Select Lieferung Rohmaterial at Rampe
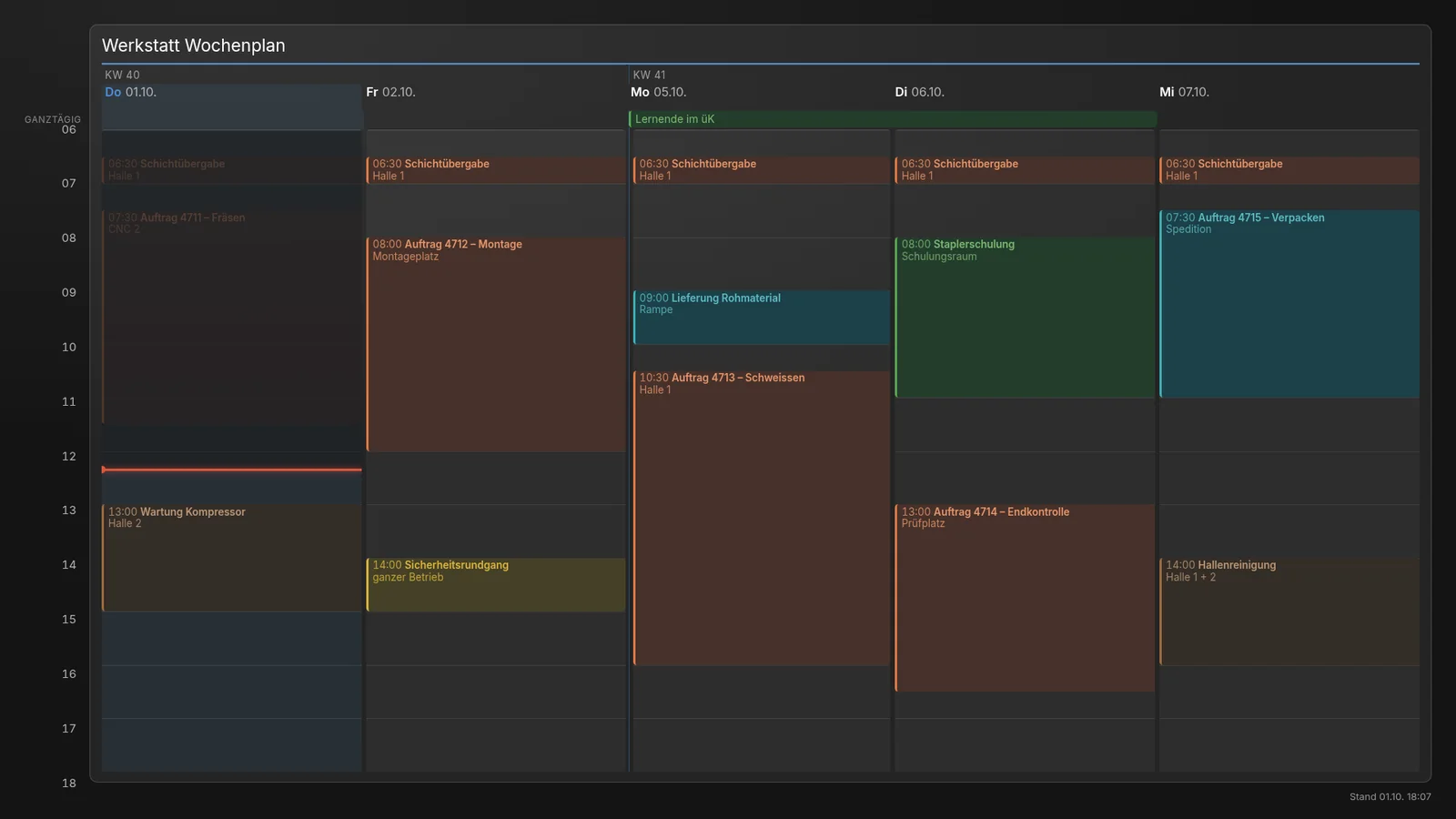Image resolution: width=1456 pixels, height=819 pixels. [x=761, y=317]
